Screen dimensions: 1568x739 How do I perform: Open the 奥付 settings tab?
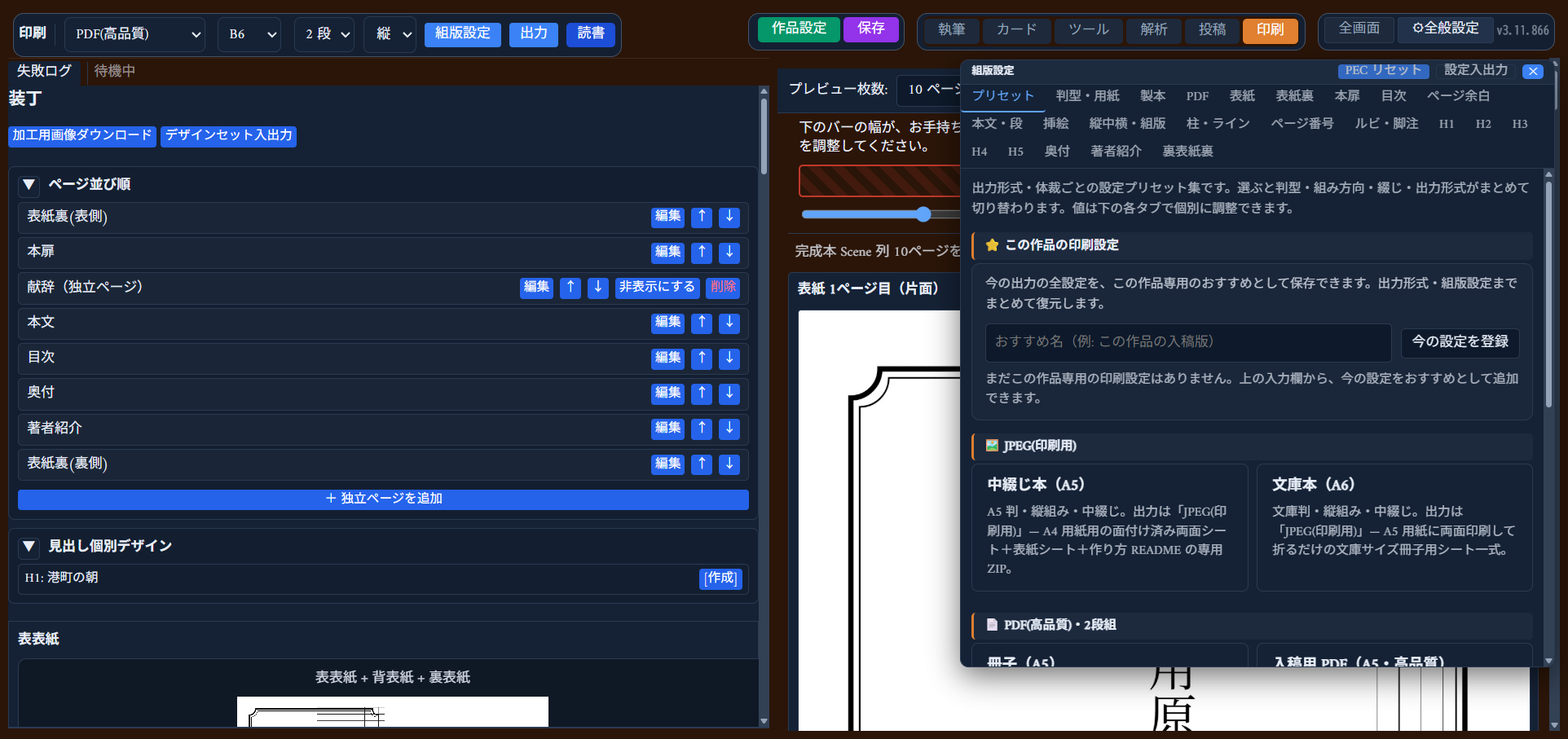[1057, 152]
